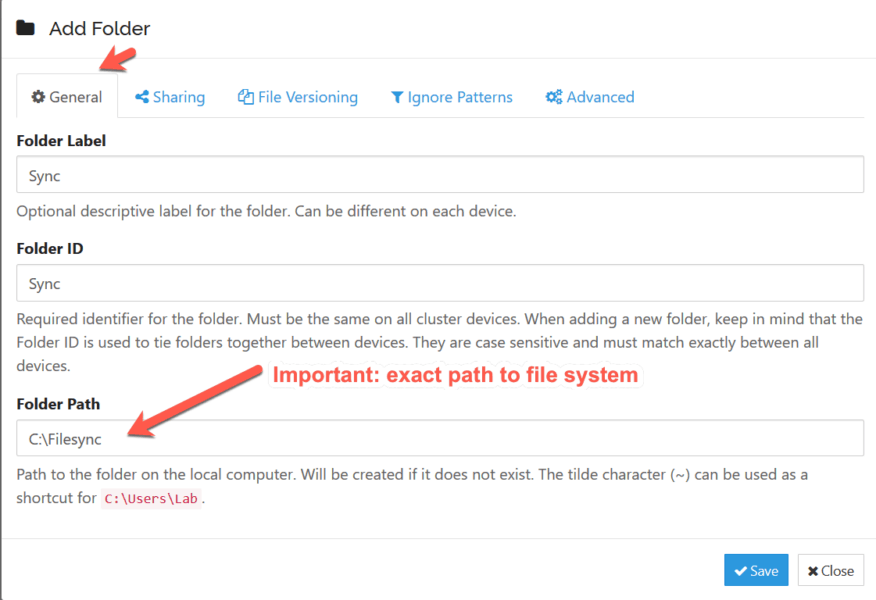Save the new folder settings
The height and width of the screenshot is (600, 876).
[756, 570]
